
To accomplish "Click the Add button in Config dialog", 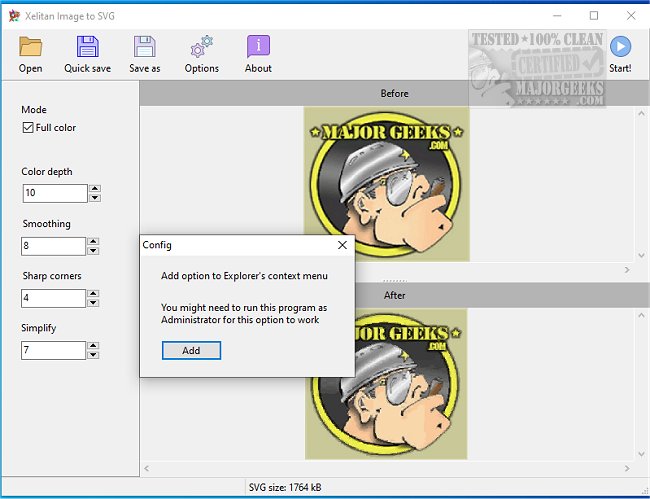I will 191,351.
